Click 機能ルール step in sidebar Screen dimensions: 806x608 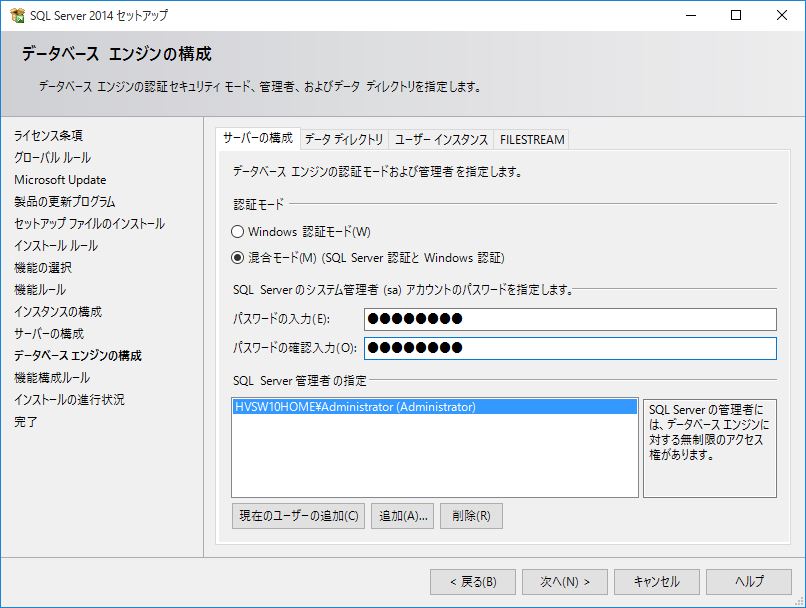[40, 290]
